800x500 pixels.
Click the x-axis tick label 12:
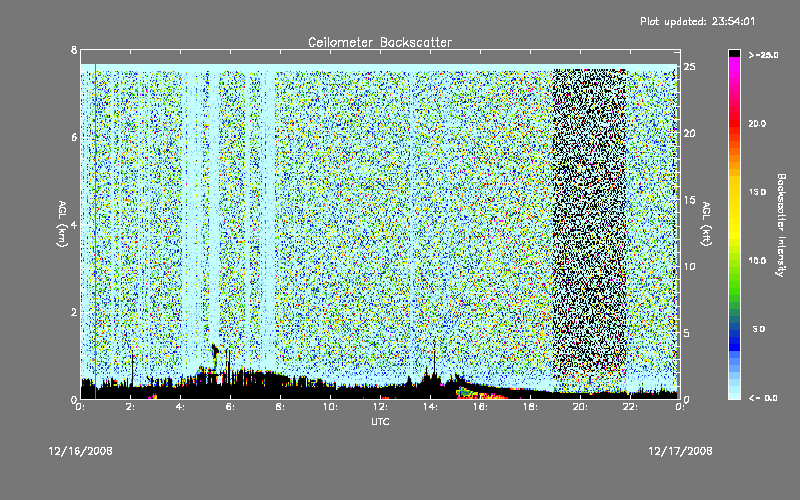coord(380,407)
